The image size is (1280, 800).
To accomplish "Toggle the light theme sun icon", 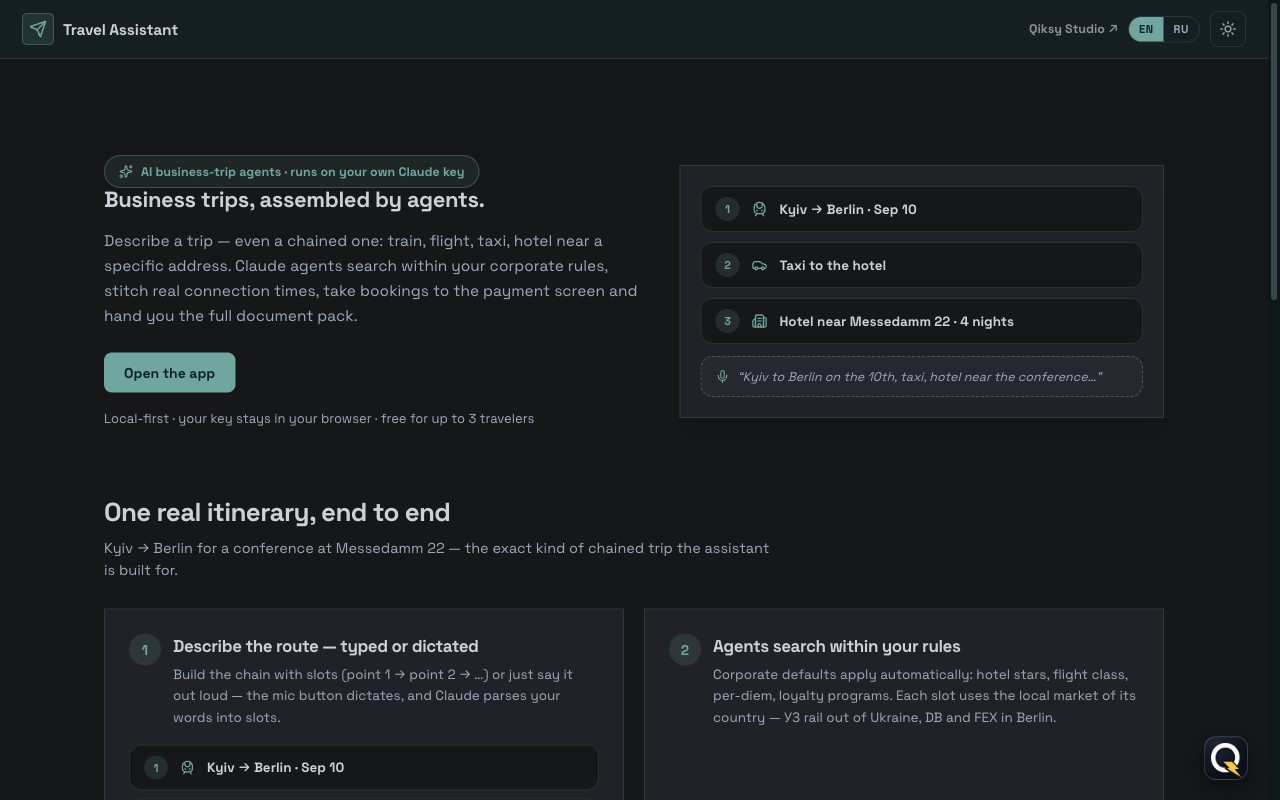I will coord(1228,29).
